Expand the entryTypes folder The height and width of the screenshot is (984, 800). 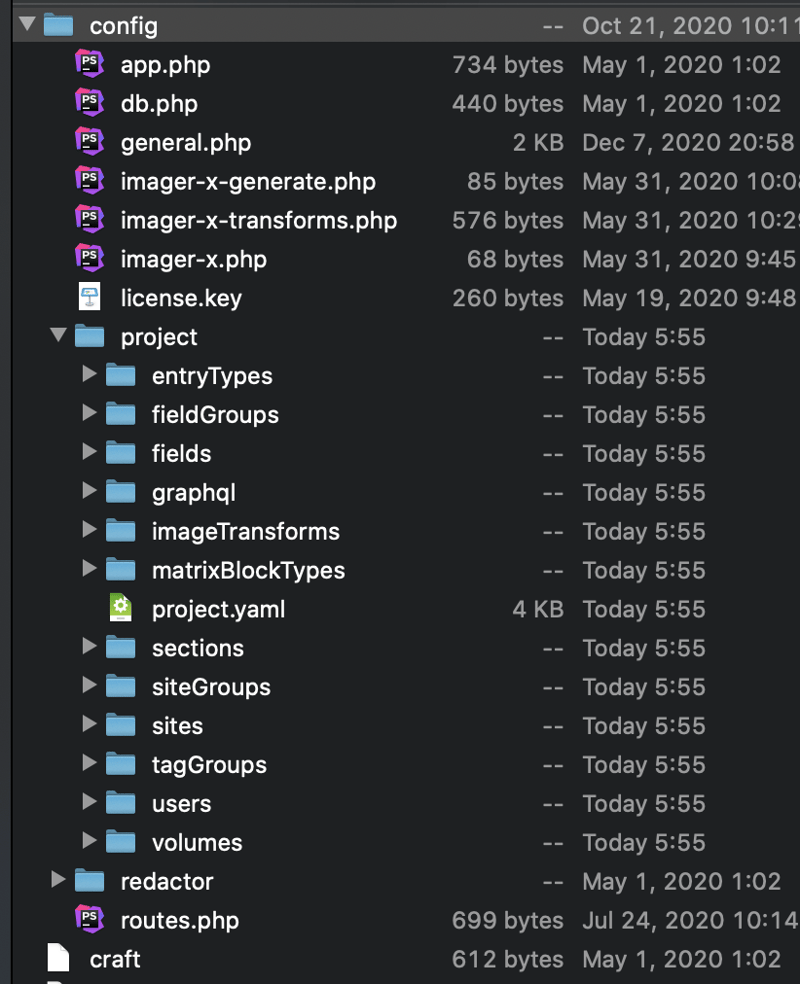pyautogui.click(x=89, y=375)
